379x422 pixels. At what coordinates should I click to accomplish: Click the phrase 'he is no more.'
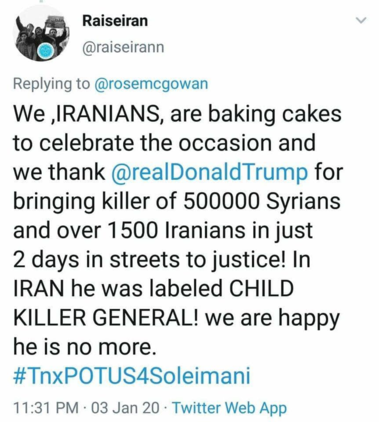(85, 347)
